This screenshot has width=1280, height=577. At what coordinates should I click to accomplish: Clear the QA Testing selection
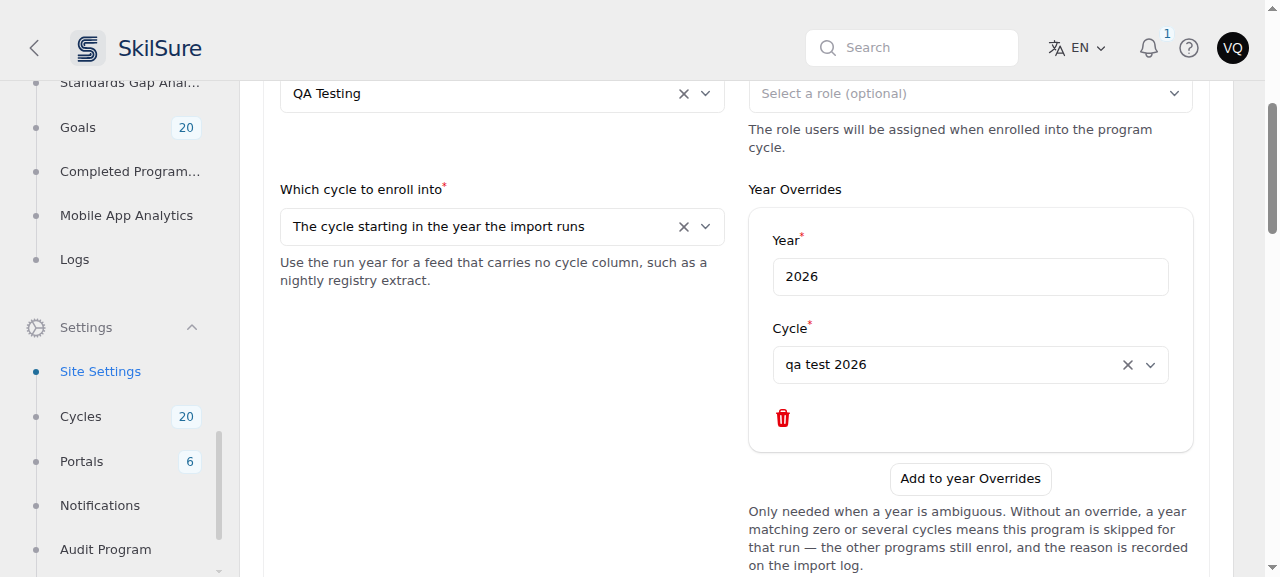pos(684,94)
